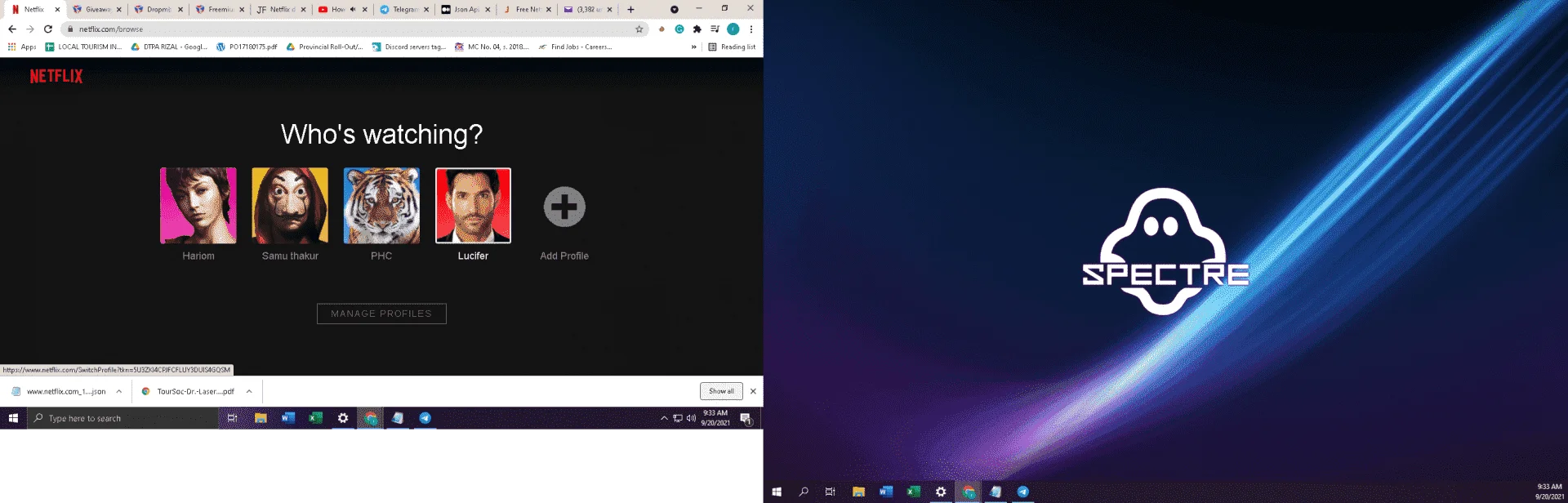Select the Hariom profile avatar
Image resolution: width=1568 pixels, height=503 pixels.
pos(198,206)
